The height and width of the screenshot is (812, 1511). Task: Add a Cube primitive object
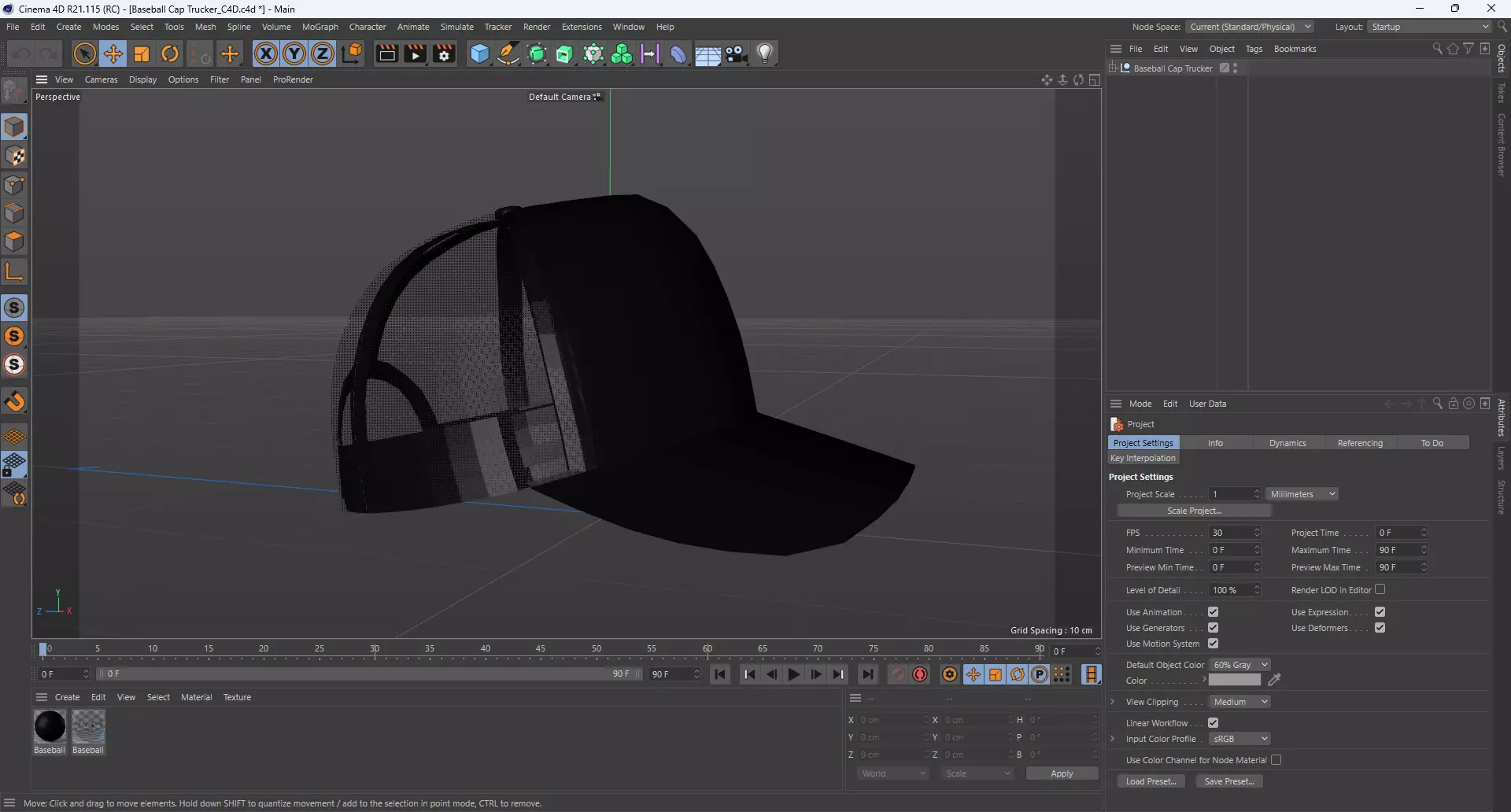(x=479, y=54)
